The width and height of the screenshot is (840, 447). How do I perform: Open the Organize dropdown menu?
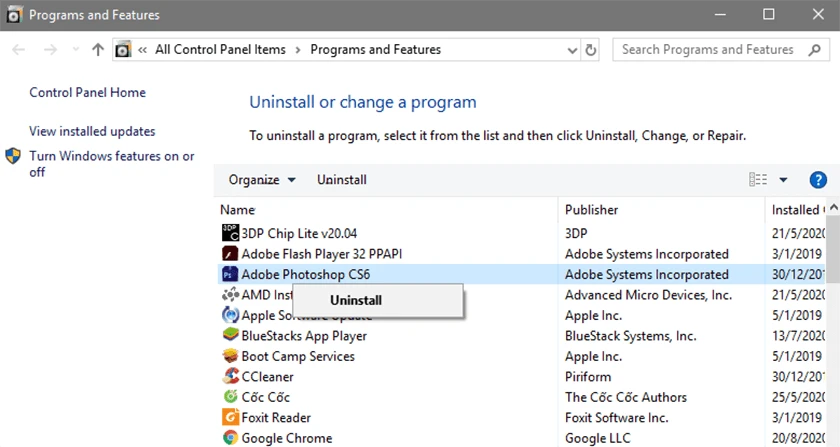[x=262, y=180]
